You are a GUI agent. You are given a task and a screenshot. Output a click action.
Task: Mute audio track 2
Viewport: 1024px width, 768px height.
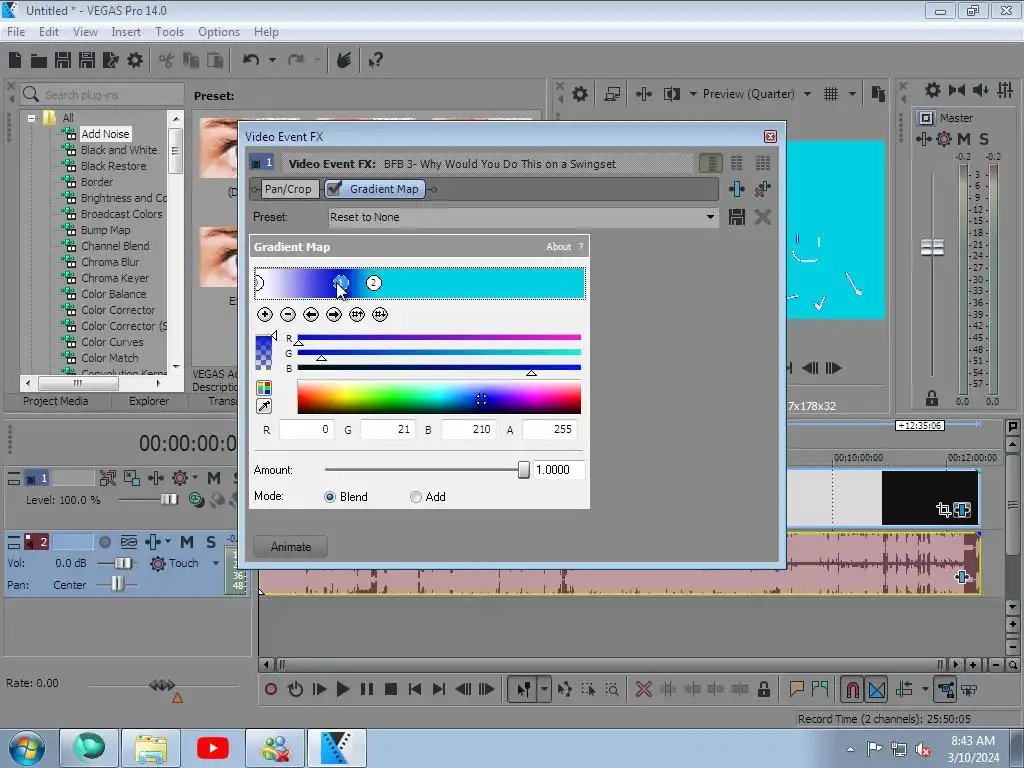click(187, 542)
